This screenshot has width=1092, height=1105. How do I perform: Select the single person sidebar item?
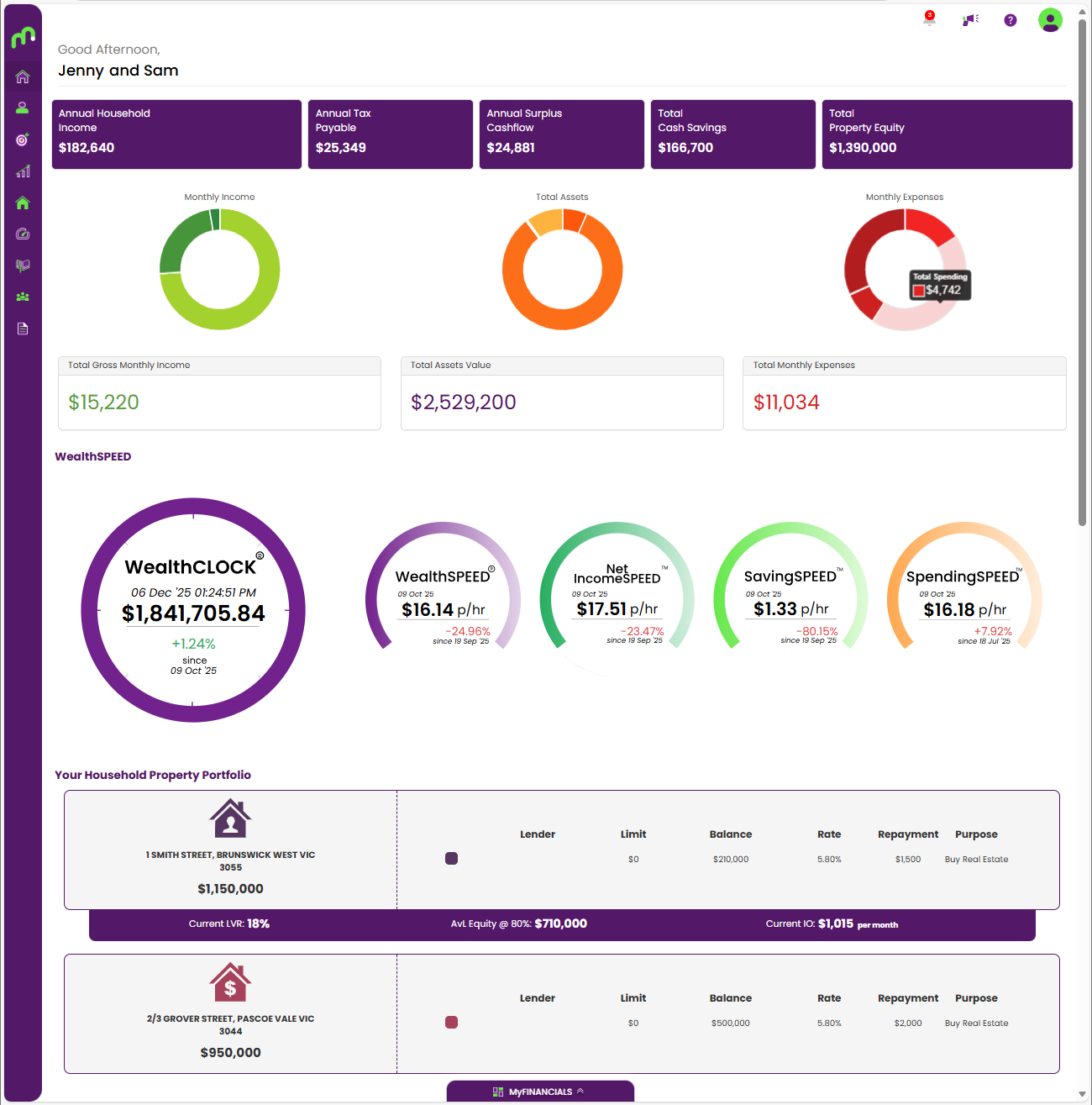click(23, 108)
